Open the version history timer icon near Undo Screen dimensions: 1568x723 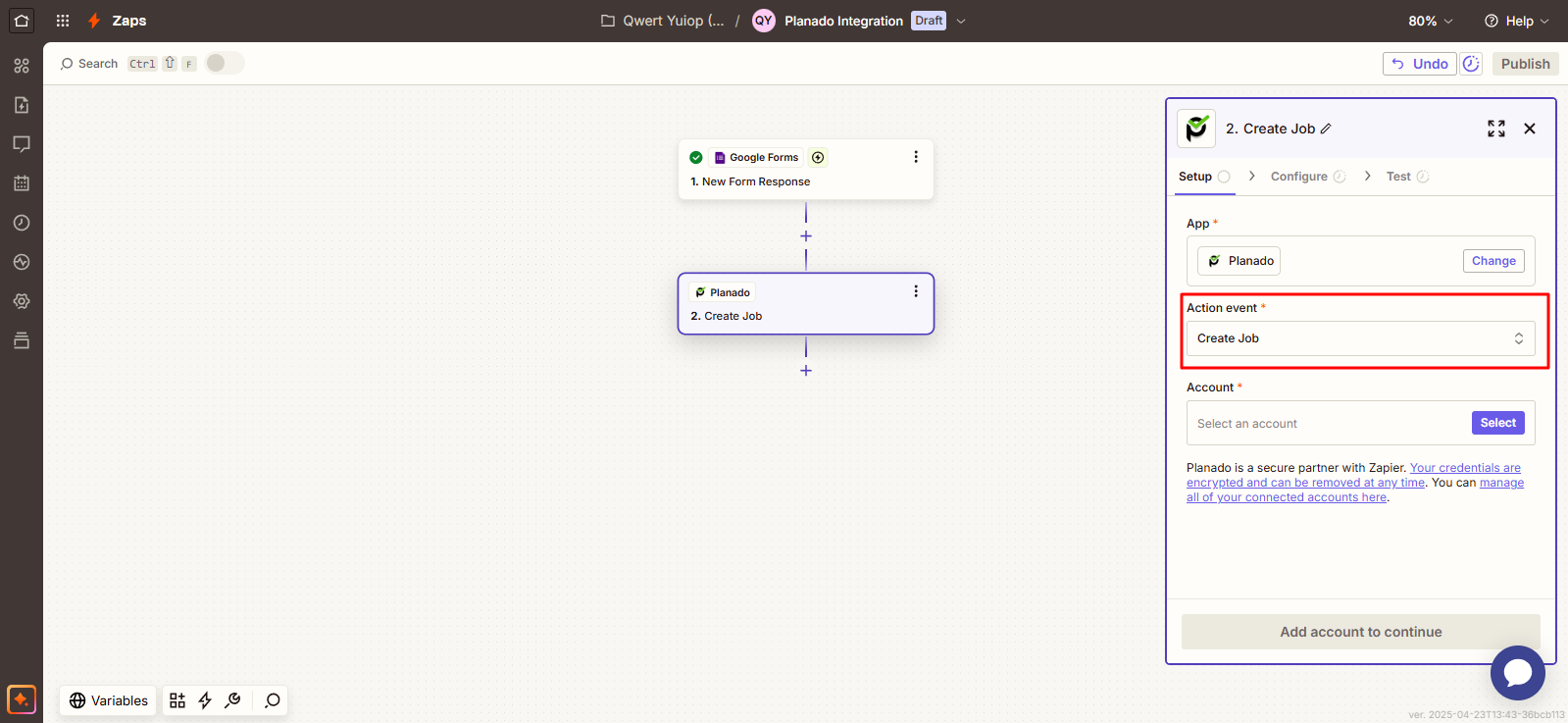pyautogui.click(x=1471, y=64)
